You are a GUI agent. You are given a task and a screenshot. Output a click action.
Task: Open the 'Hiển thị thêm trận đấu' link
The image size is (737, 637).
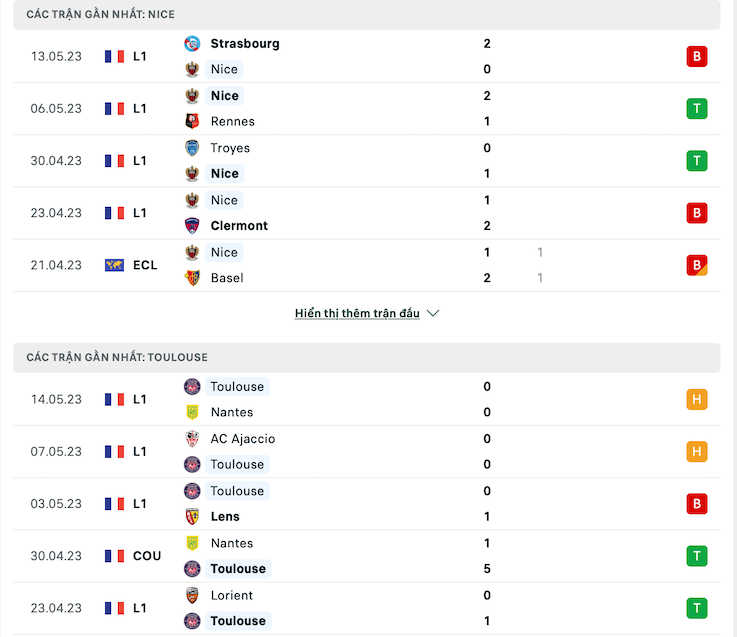tap(357, 313)
